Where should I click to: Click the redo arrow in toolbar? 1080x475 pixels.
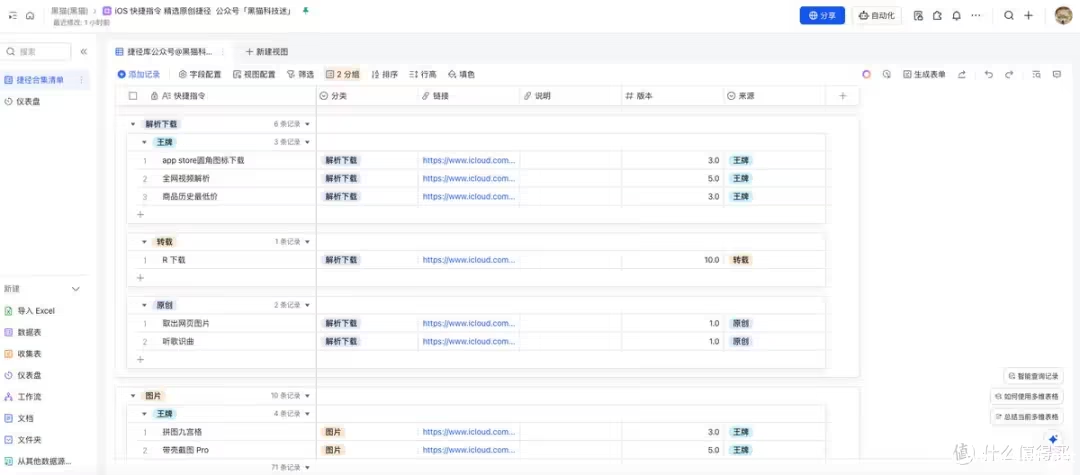tap(1010, 74)
